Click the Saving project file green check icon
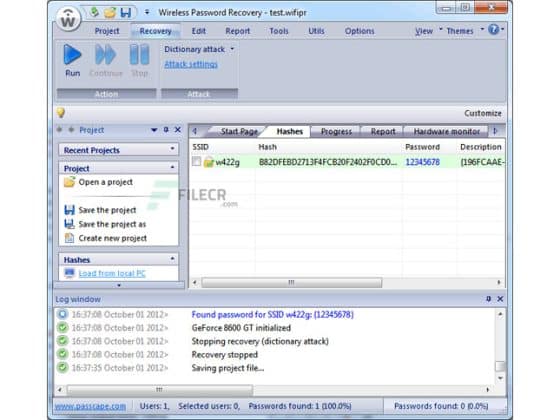 click(62, 368)
